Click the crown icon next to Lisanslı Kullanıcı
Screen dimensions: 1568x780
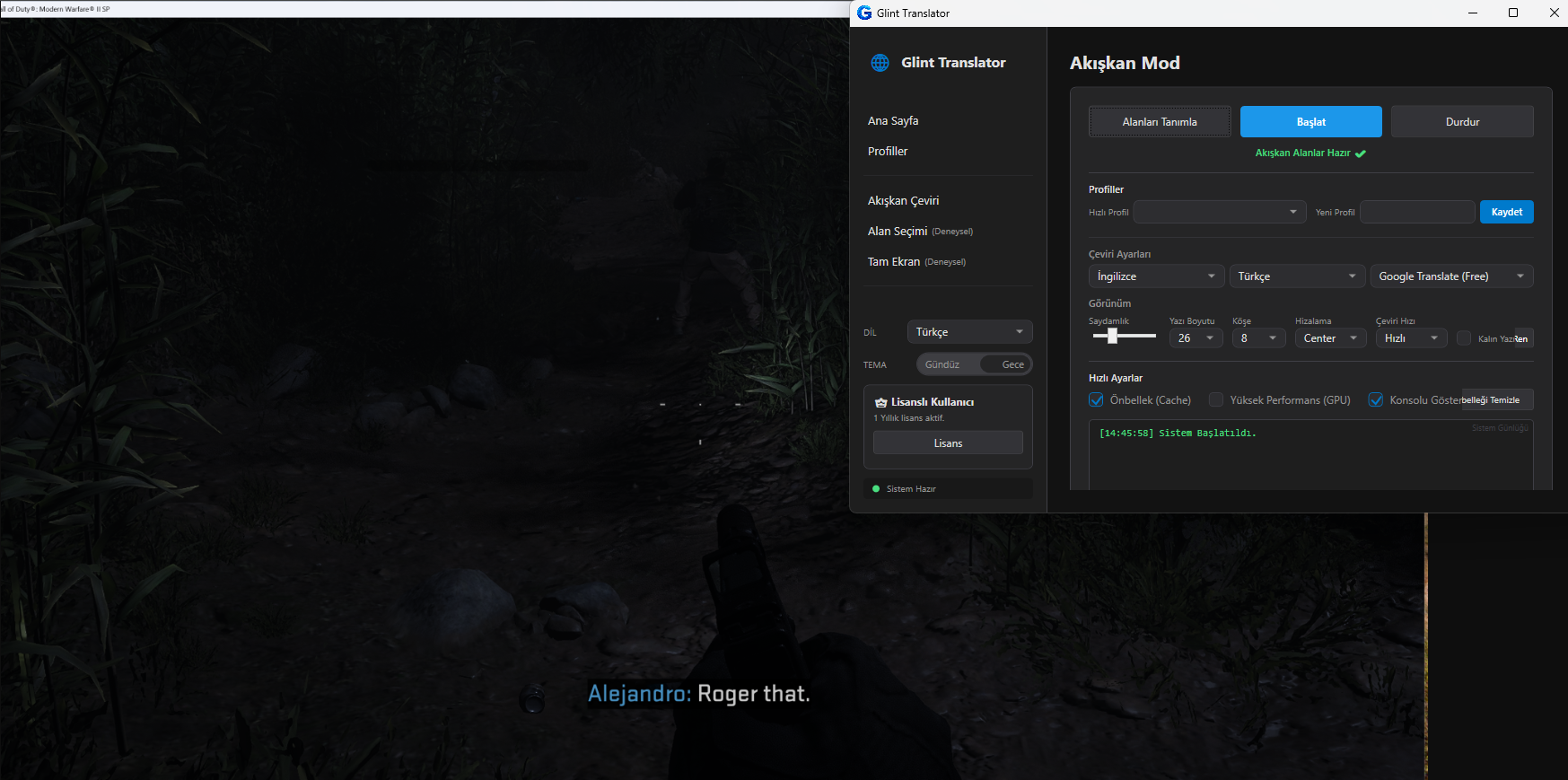(x=880, y=403)
